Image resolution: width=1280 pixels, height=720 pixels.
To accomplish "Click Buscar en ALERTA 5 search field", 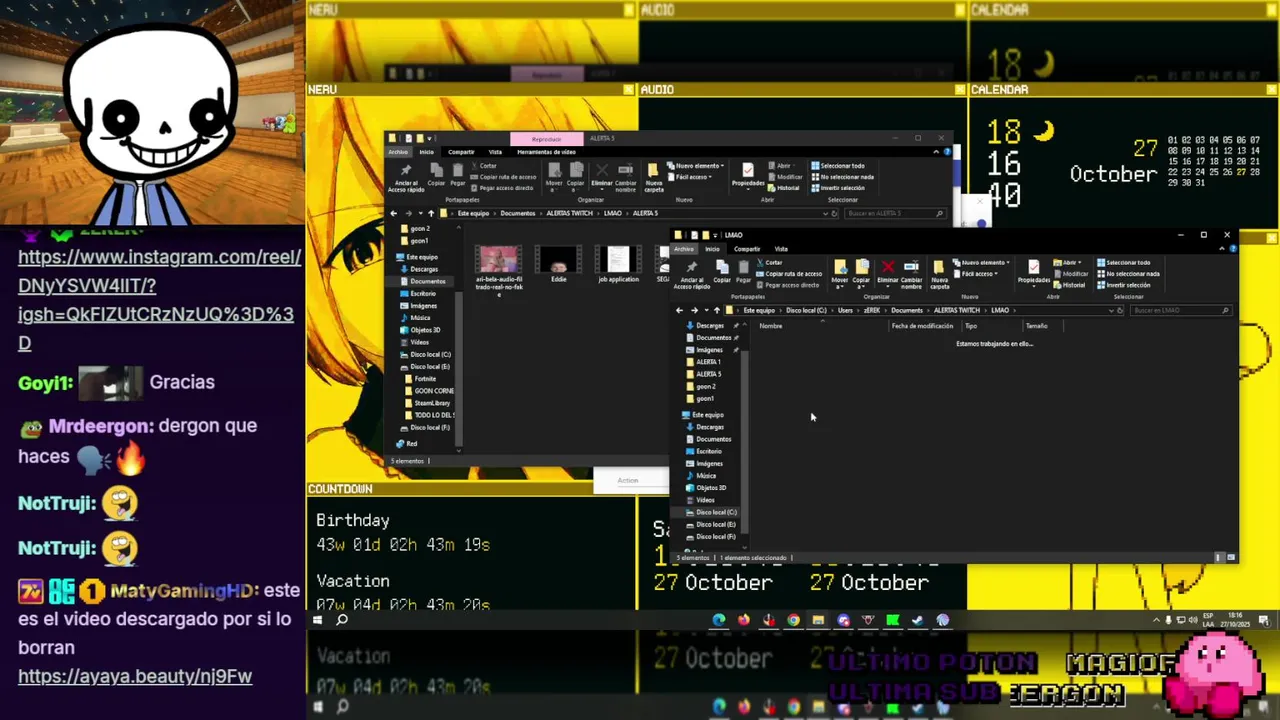I will click(x=893, y=213).
